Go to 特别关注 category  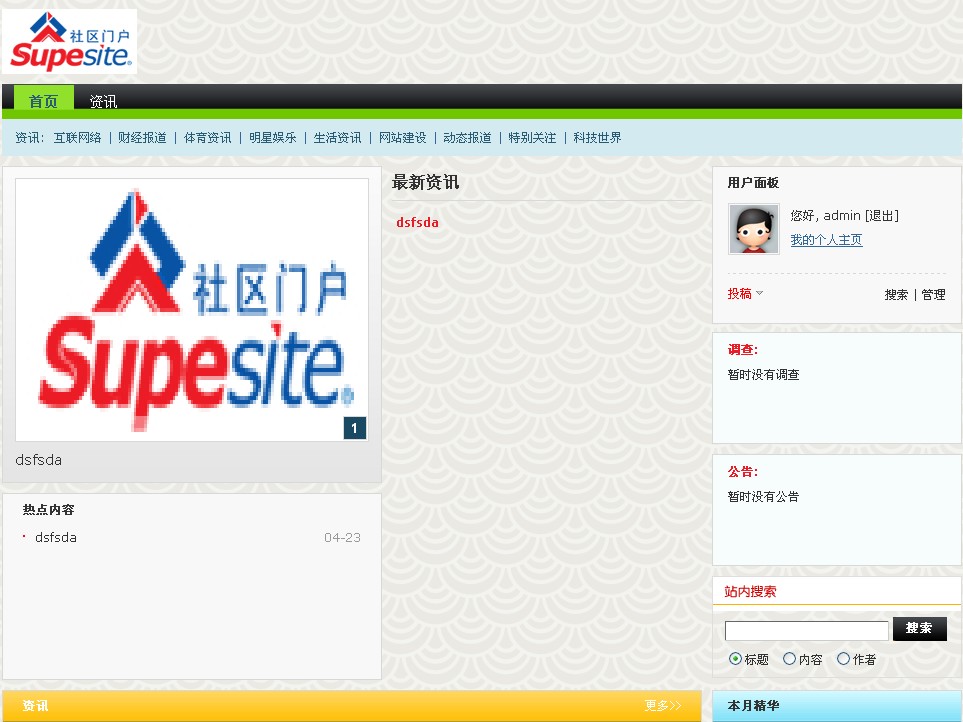[532, 138]
